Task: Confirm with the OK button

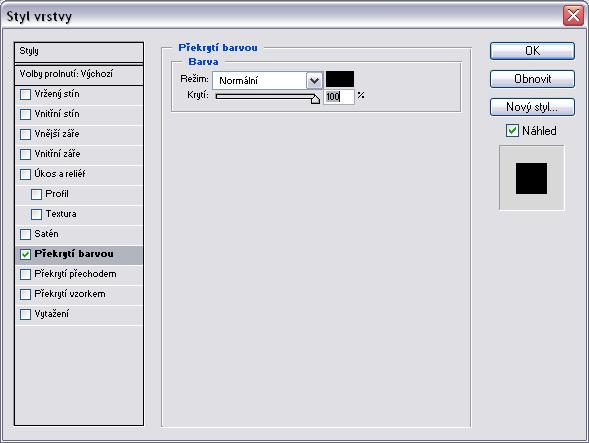Action: pyautogui.click(x=532, y=51)
